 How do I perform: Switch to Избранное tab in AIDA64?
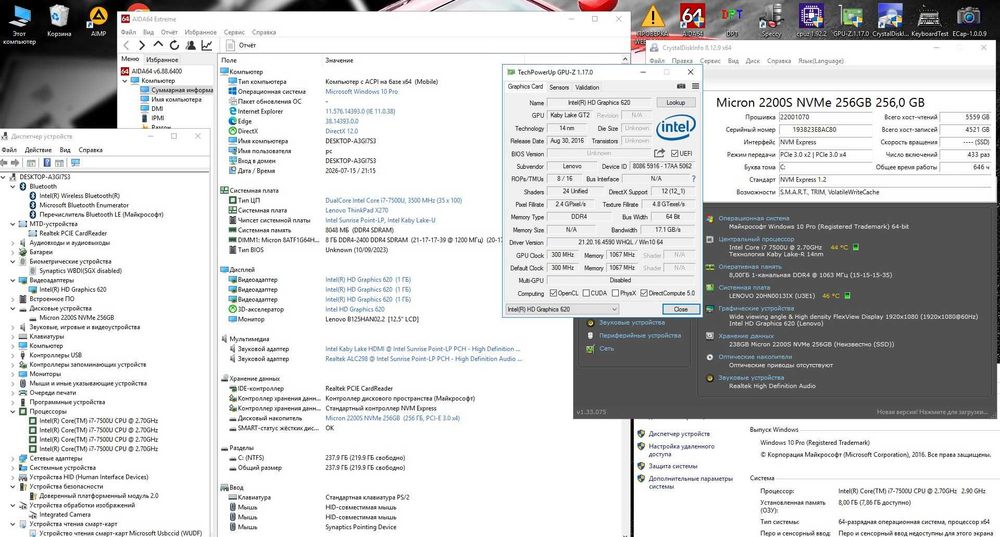coord(162,59)
